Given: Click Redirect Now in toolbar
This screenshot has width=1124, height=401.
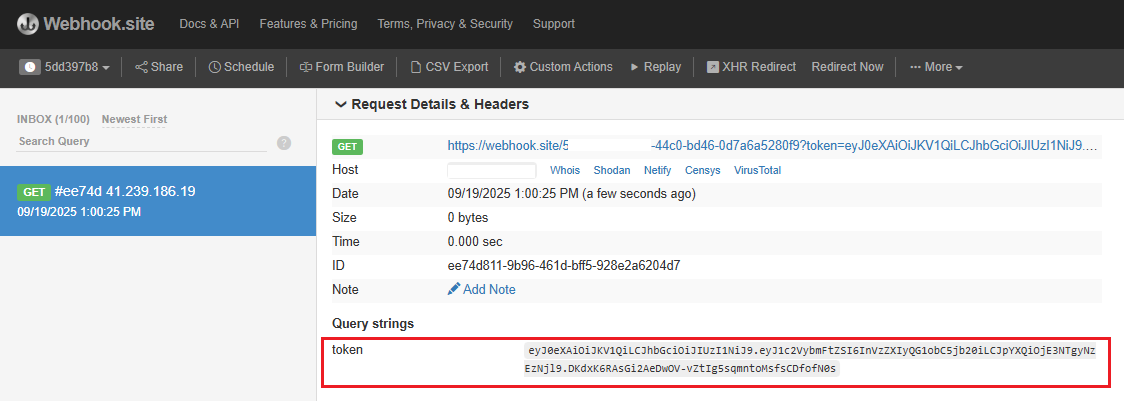Looking at the screenshot, I should pos(847,67).
